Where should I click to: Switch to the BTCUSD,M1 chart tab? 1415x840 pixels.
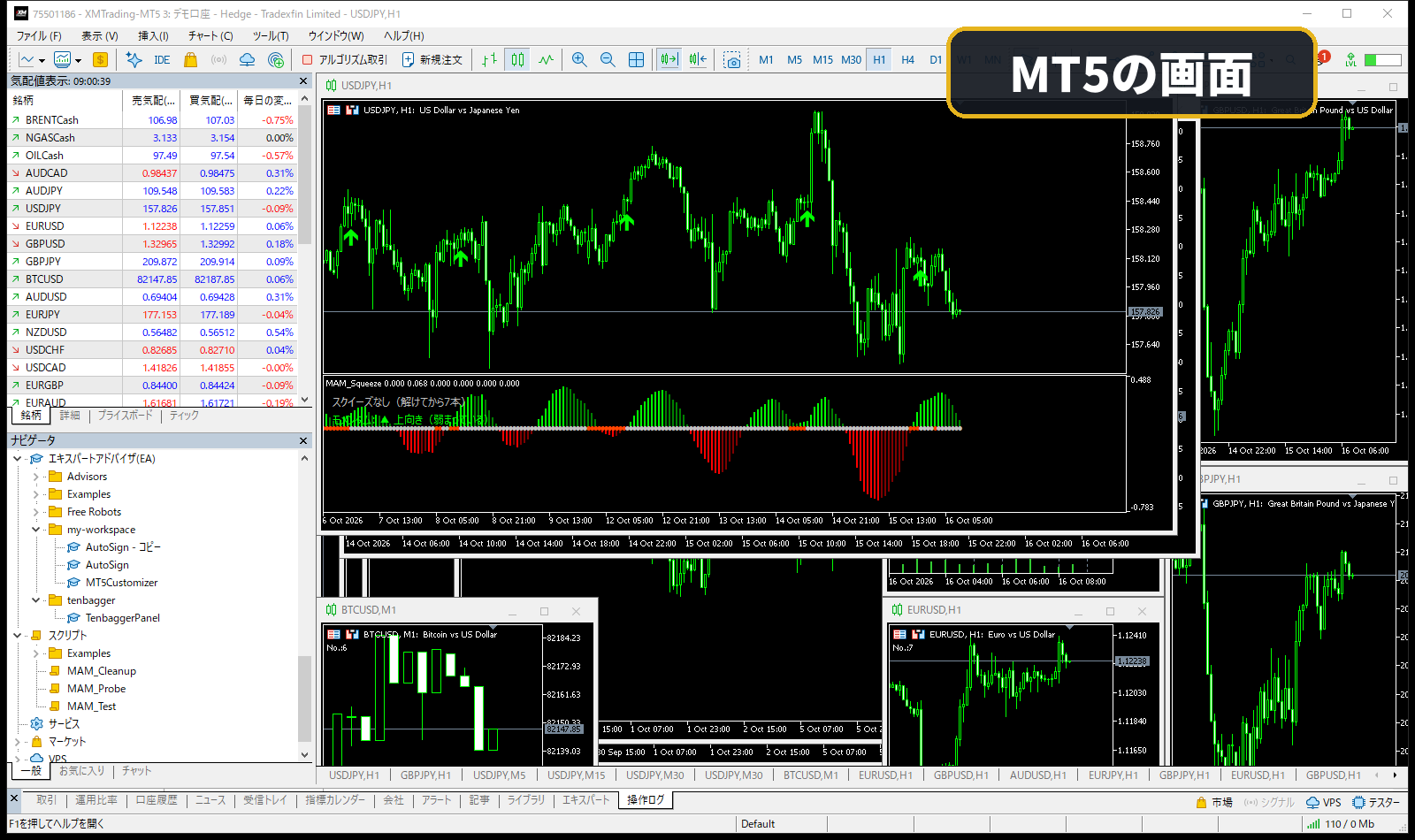810,775
